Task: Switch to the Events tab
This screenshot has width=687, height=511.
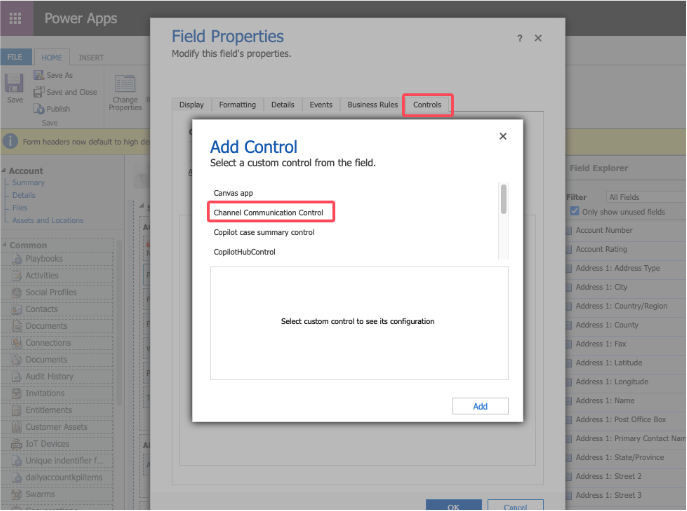Action: (x=321, y=105)
